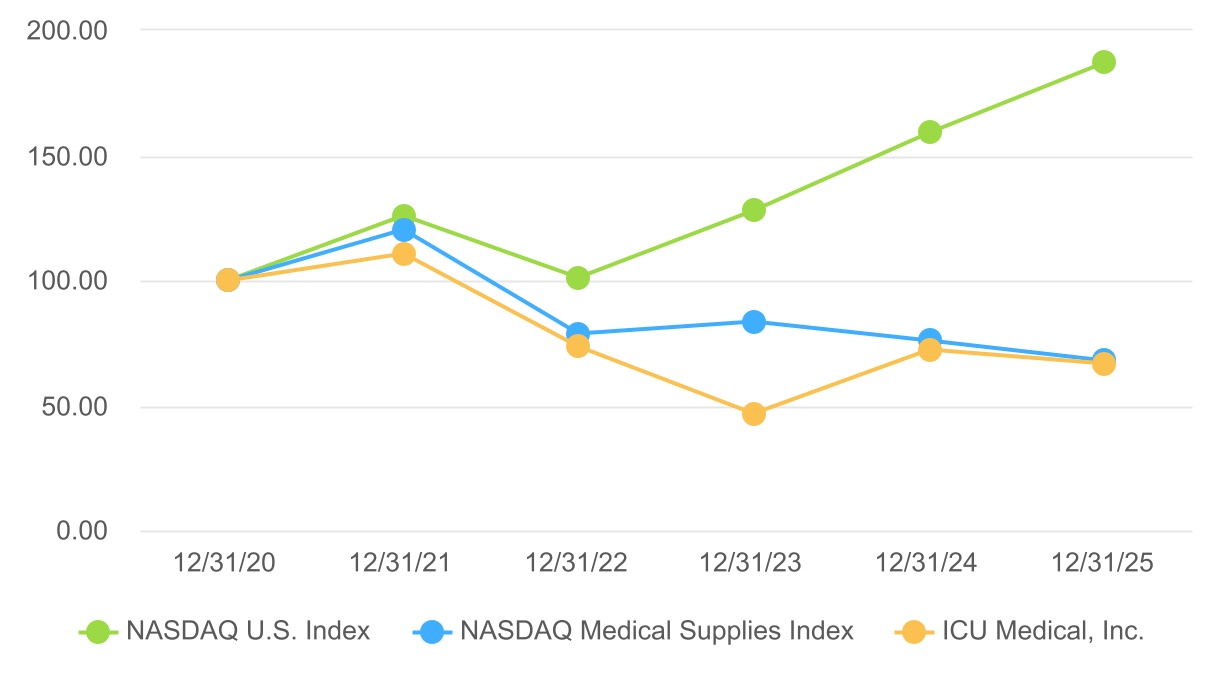Select green data point at 12/31/21

point(404,216)
